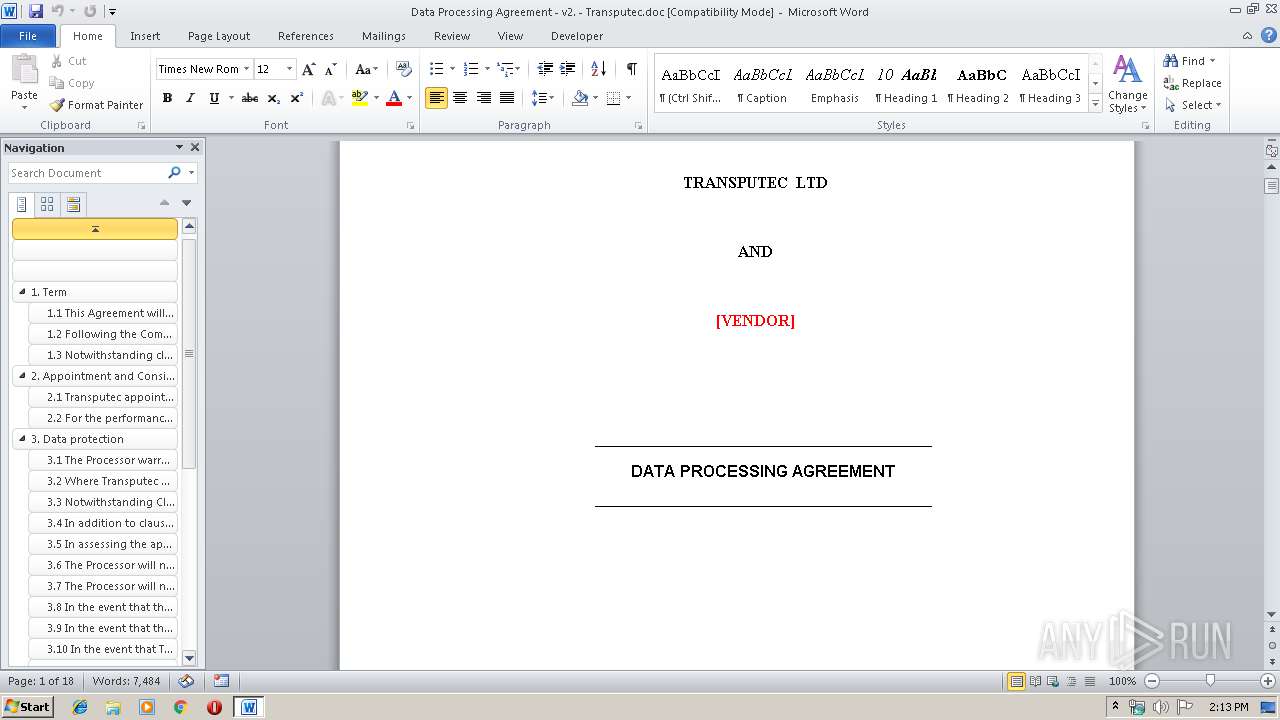
Task: Switch to the Mailings tab
Action: click(384, 36)
